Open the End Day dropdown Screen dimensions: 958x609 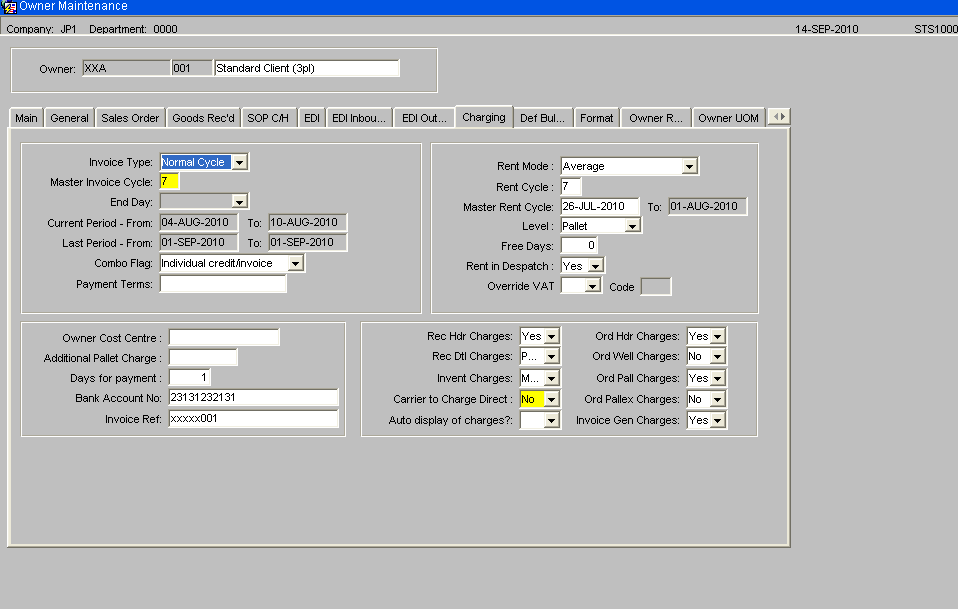coord(240,202)
